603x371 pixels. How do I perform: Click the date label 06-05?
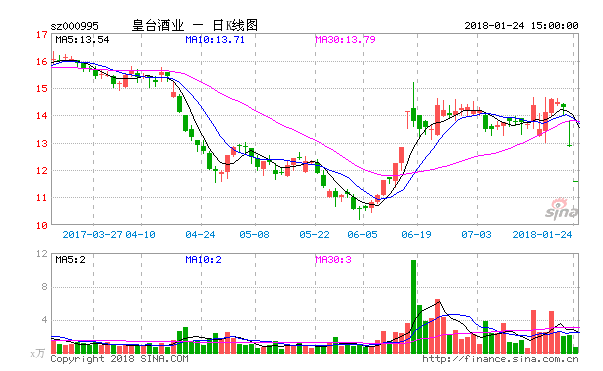pos(363,235)
